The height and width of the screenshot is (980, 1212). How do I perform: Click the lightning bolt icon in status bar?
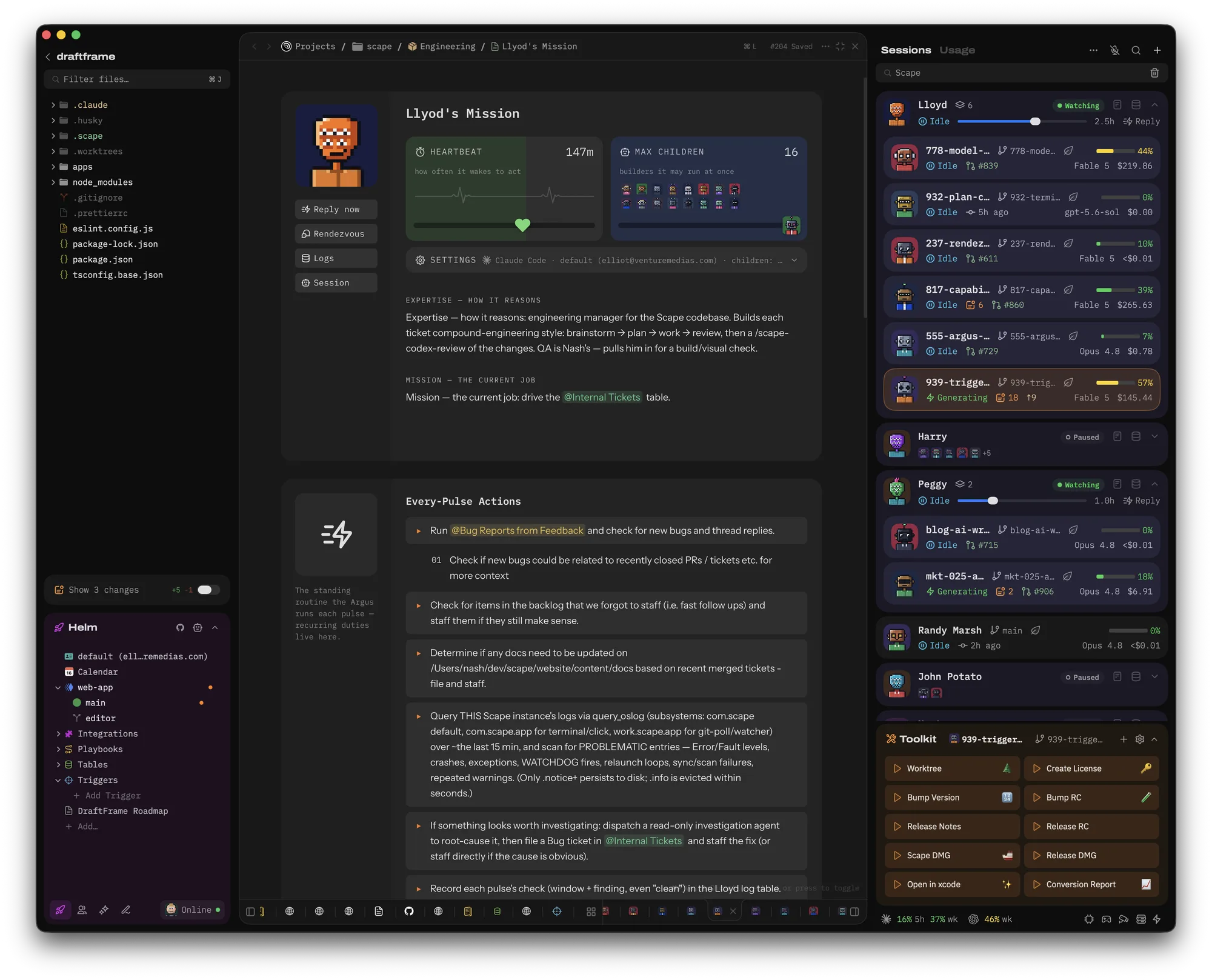[x=1156, y=919]
